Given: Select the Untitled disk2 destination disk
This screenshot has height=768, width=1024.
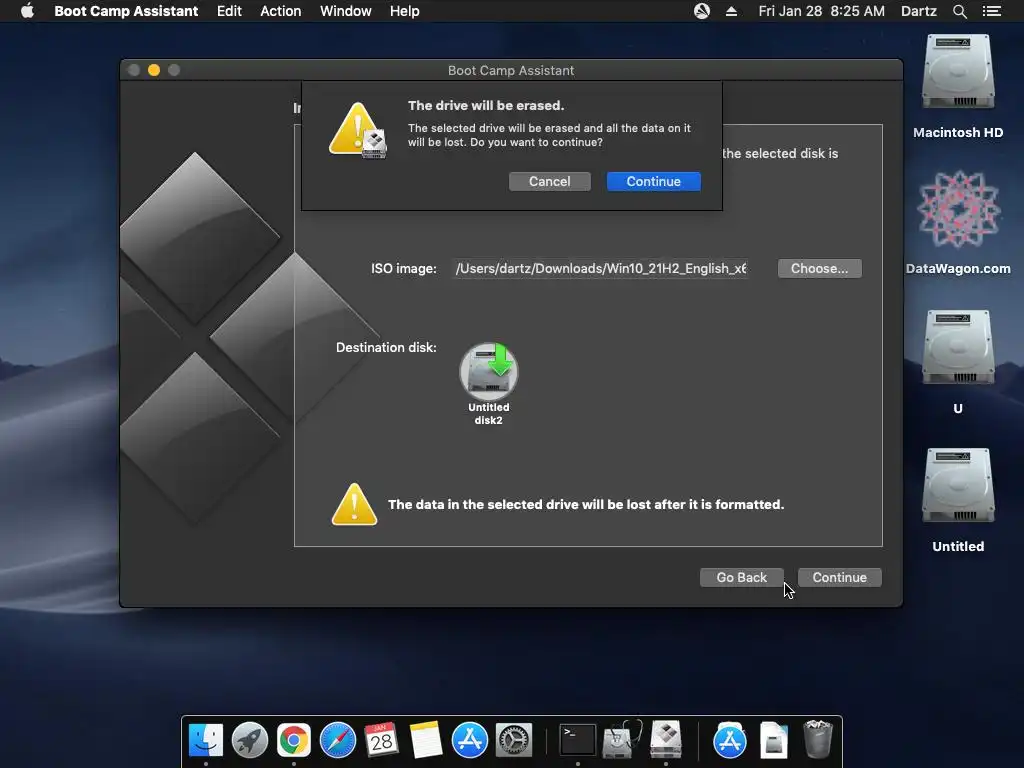Looking at the screenshot, I should click(488, 383).
